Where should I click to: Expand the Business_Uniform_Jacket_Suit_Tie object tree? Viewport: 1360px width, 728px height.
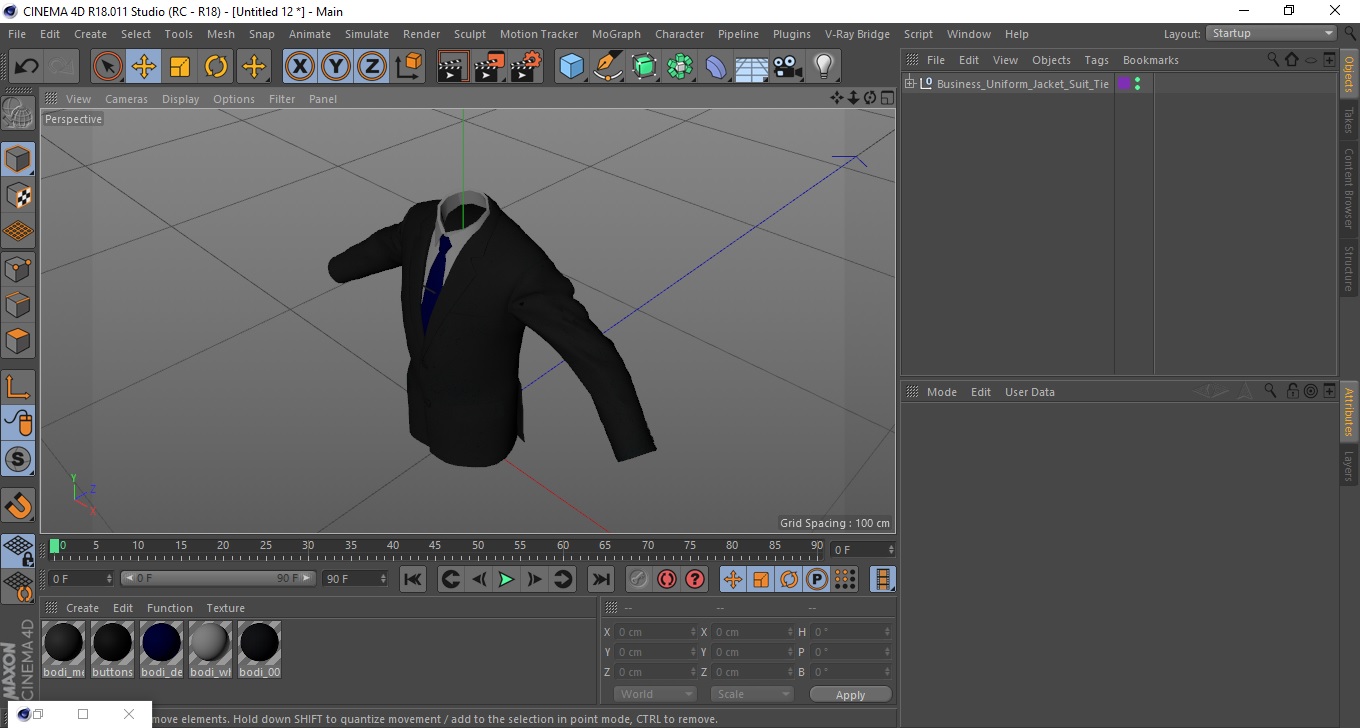(x=909, y=83)
